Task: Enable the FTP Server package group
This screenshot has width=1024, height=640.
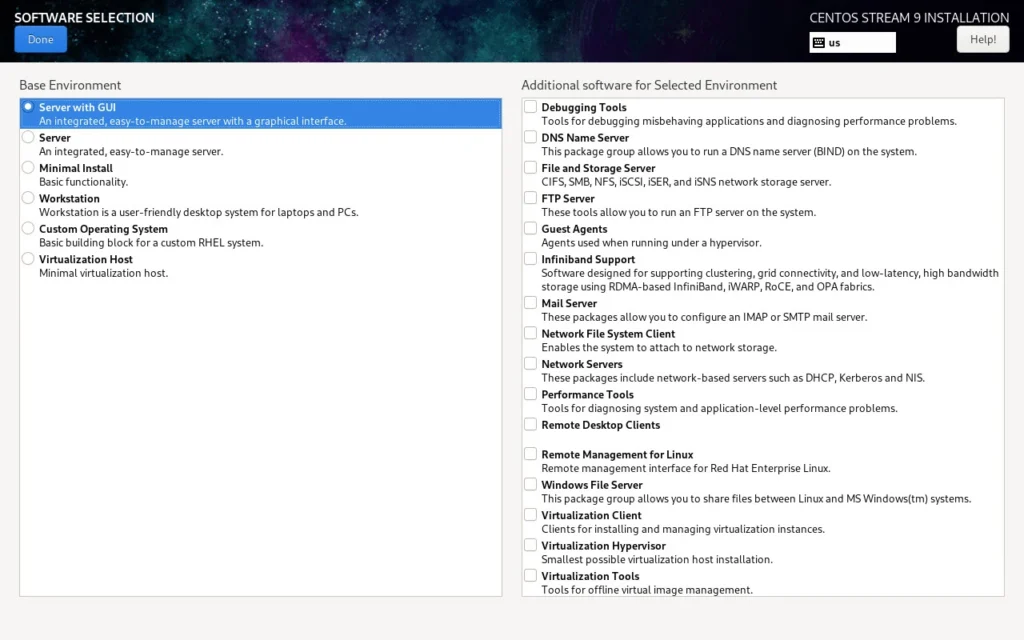Action: (x=531, y=198)
